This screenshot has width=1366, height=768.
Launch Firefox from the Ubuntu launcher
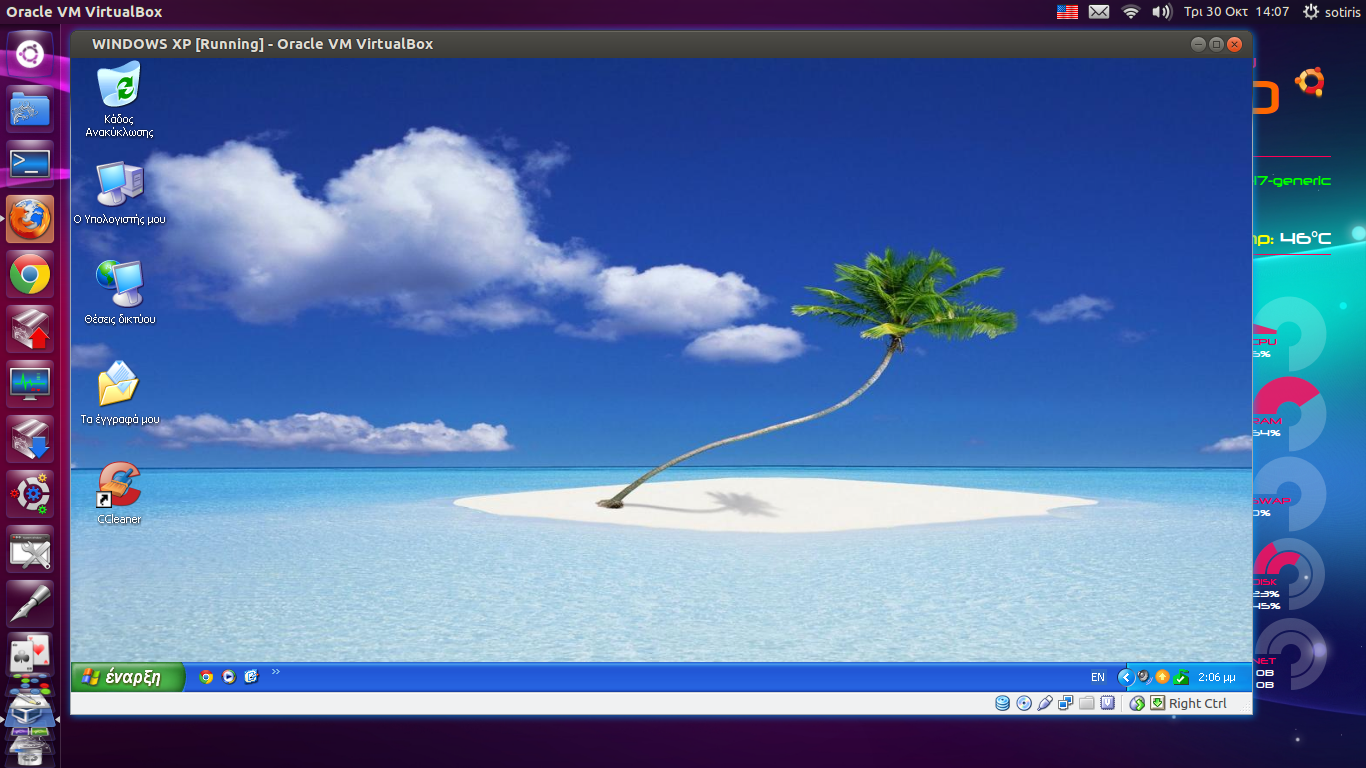30,219
